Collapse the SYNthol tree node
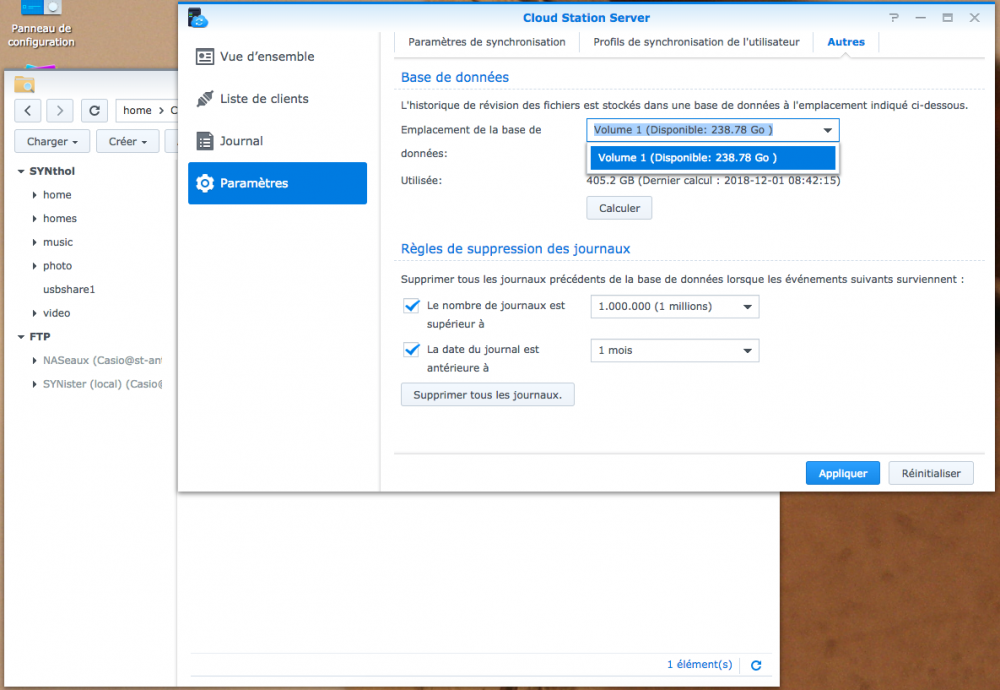 21,172
